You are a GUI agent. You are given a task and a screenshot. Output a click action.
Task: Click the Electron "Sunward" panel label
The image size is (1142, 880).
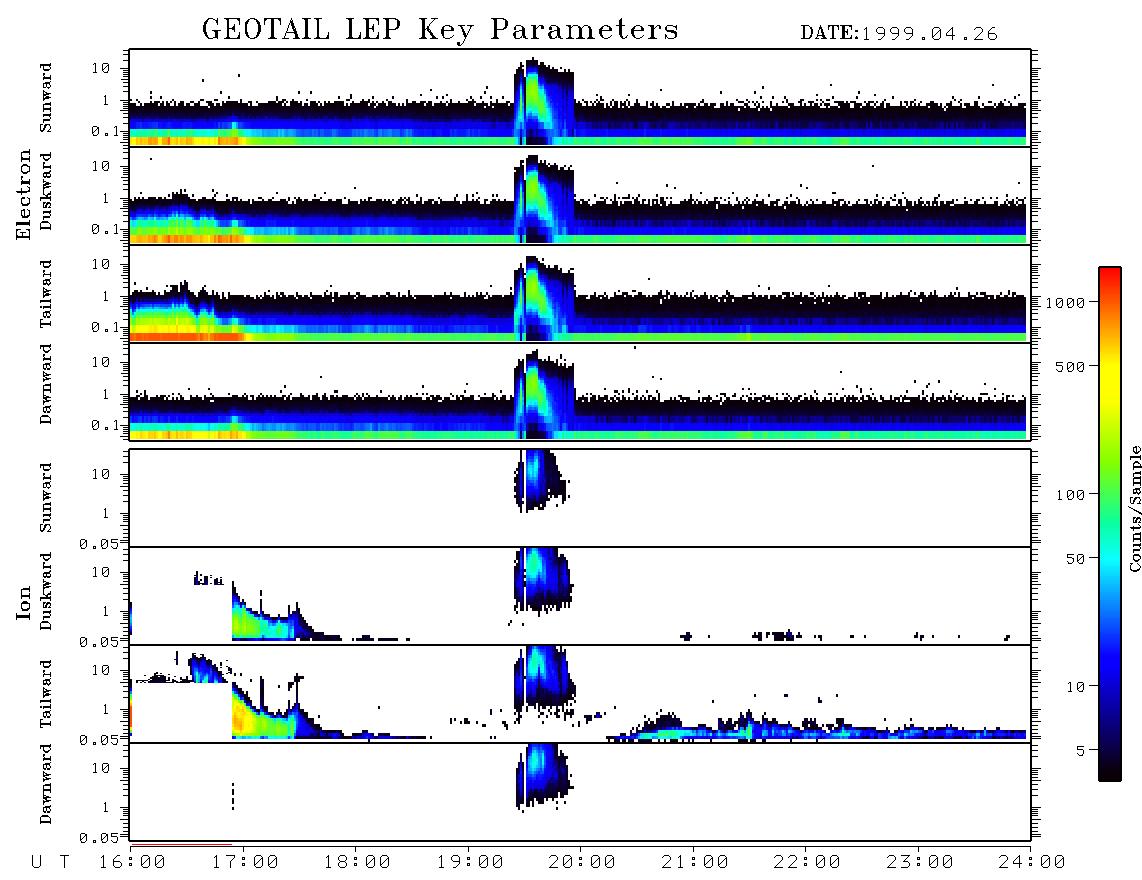[46, 98]
